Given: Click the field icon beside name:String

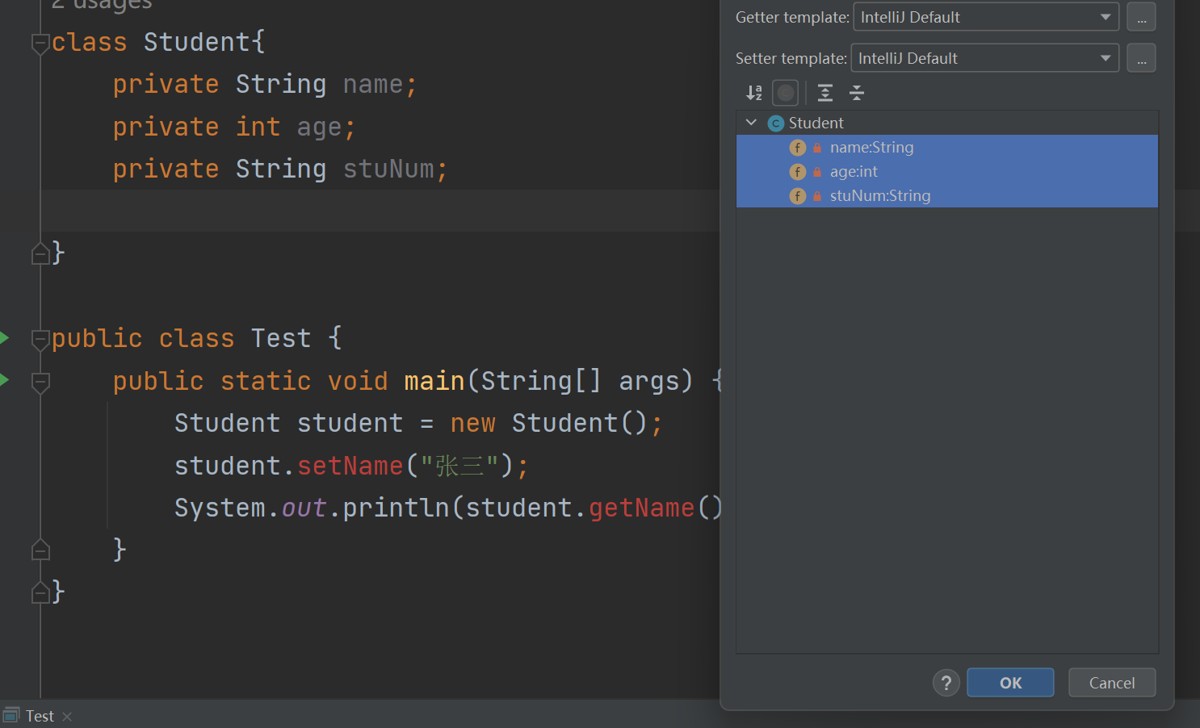Looking at the screenshot, I should [x=797, y=147].
